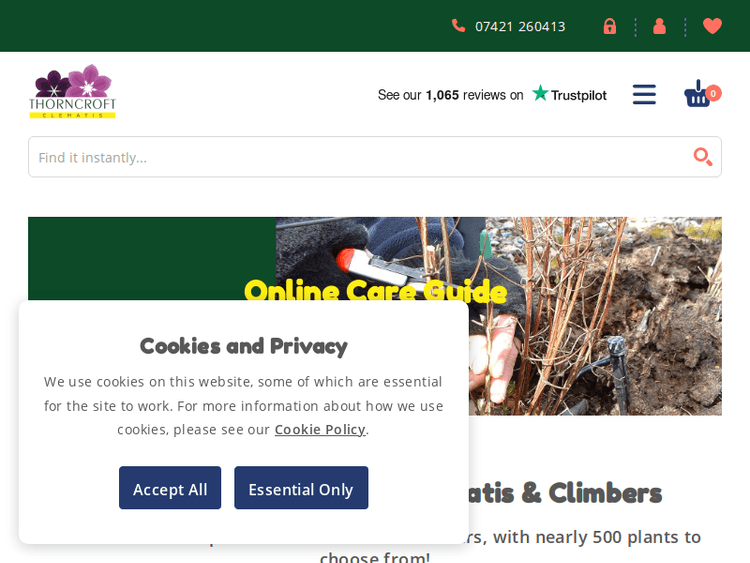
Task: Open the user account icon
Action: click(659, 26)
